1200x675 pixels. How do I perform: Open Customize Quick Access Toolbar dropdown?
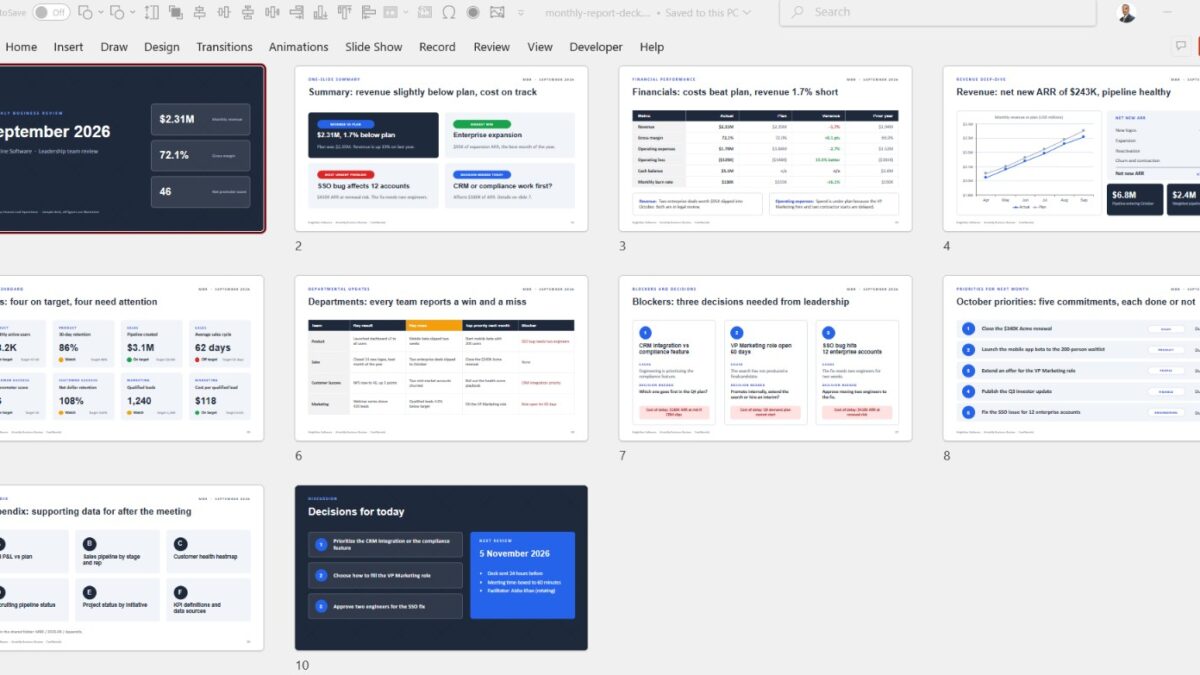[521, 12]
